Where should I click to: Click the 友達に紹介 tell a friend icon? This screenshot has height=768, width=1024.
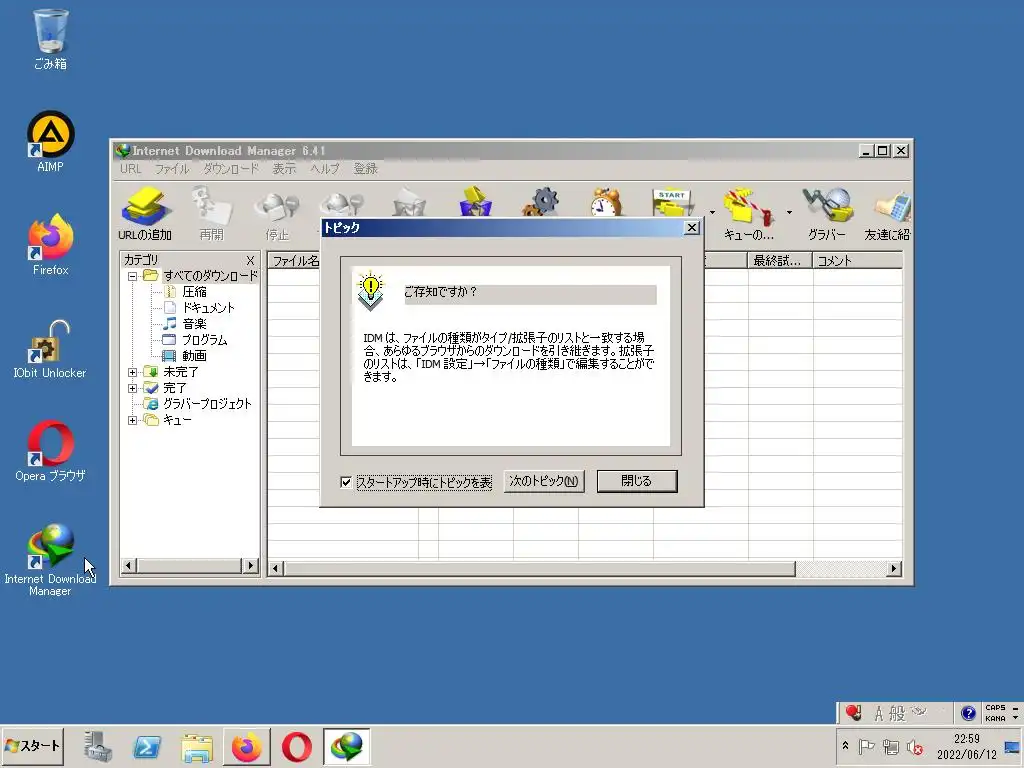888,213
